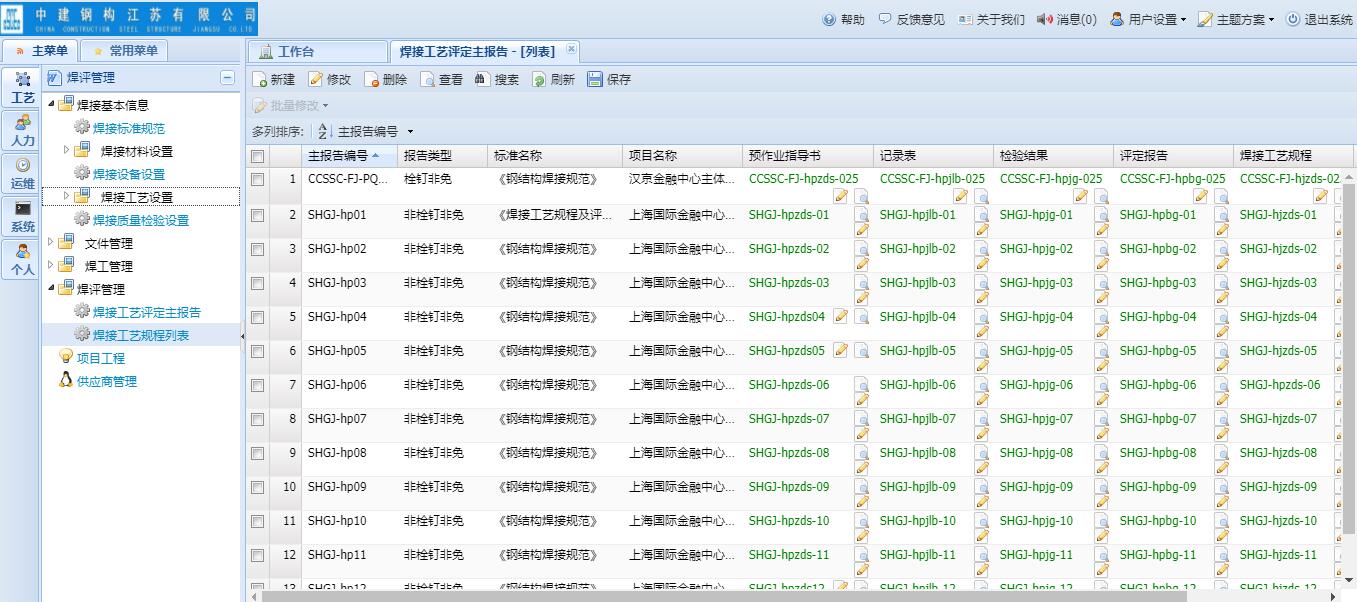Click the pencil edit icon under SHGJ-hpjlb-02
The image size is (1357, 602).
(x=981, y=265)
